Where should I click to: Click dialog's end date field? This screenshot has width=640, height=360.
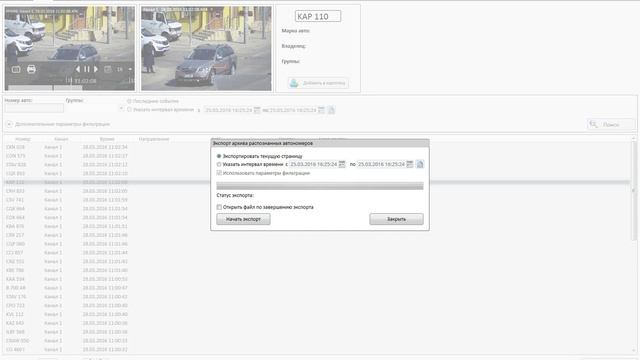pyautogui.click(x=381, y=164)
